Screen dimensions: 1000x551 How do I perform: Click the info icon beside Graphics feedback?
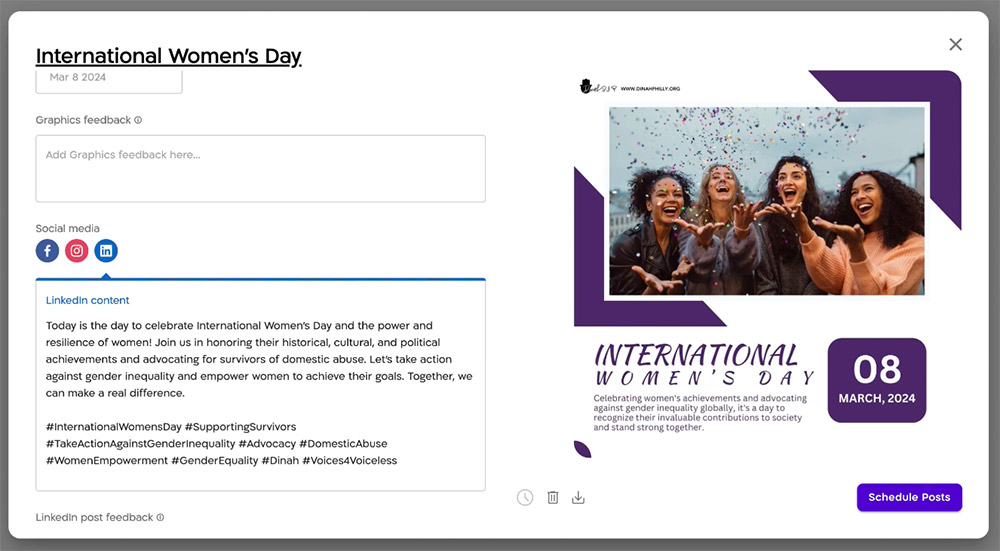pyautogui.click(x=138, y=121)
